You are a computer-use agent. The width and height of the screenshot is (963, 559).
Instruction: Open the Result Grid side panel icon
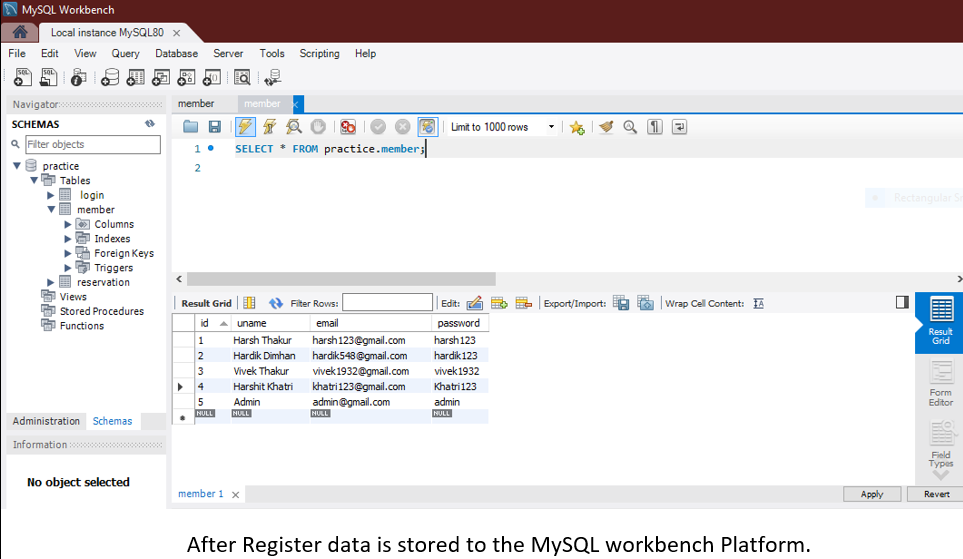click(940, 321)
